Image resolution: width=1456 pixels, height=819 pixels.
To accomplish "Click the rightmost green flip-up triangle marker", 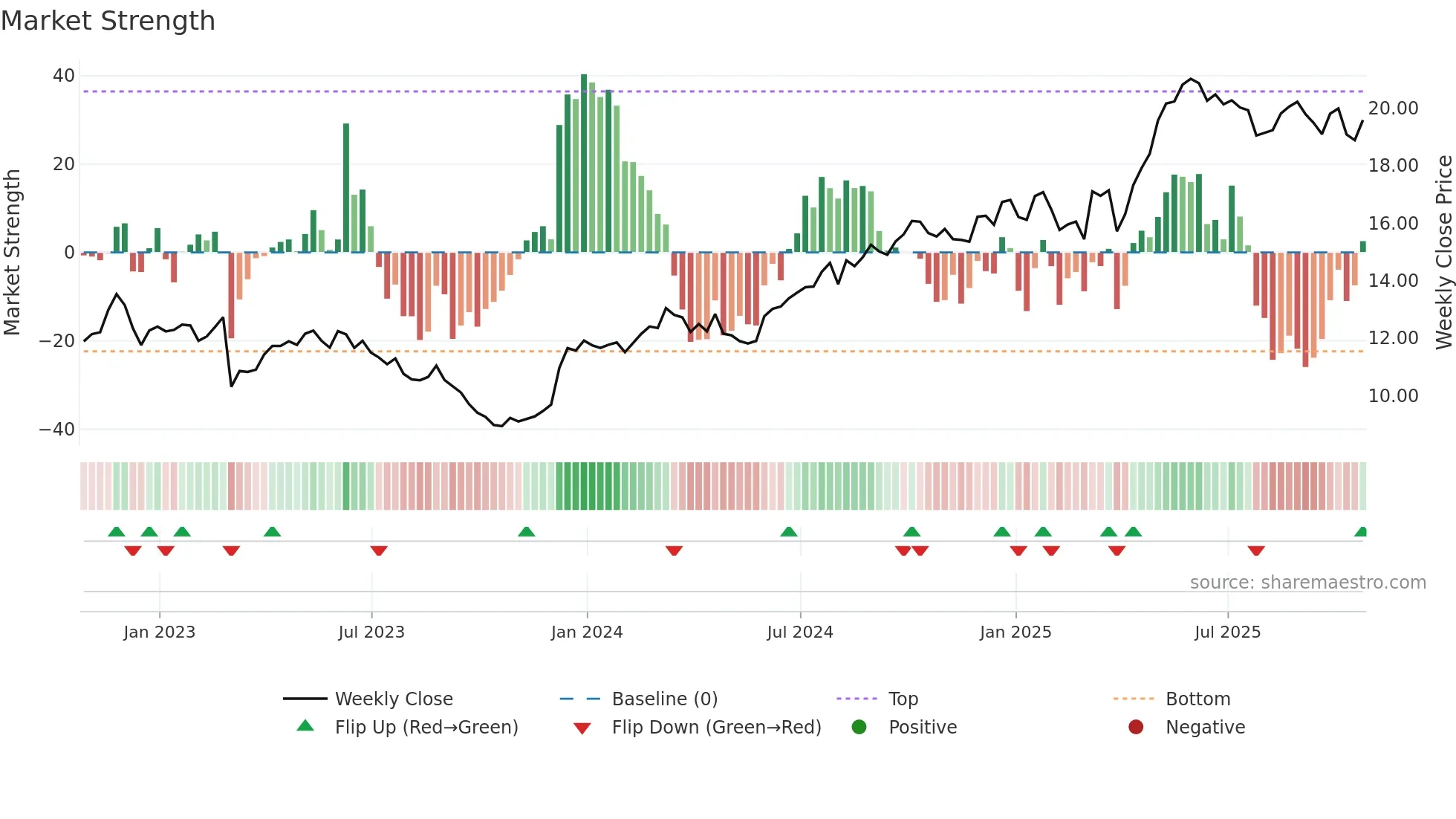I will (x=1361, y=532).
